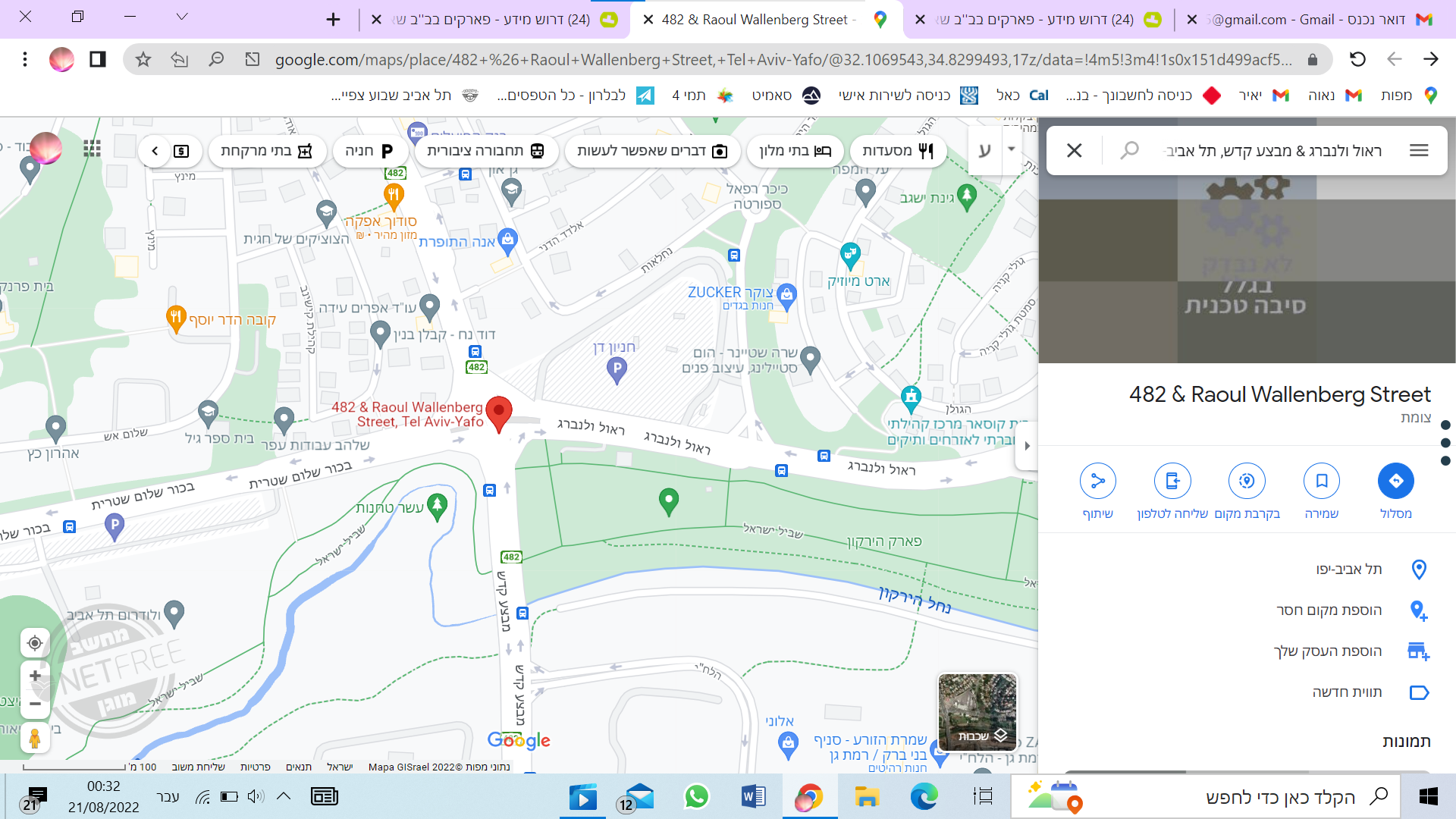Click Add your business (הוספת העסק שלך)
The height and width of the screenshot is (819, 1456).
[x=1327, y=651]
